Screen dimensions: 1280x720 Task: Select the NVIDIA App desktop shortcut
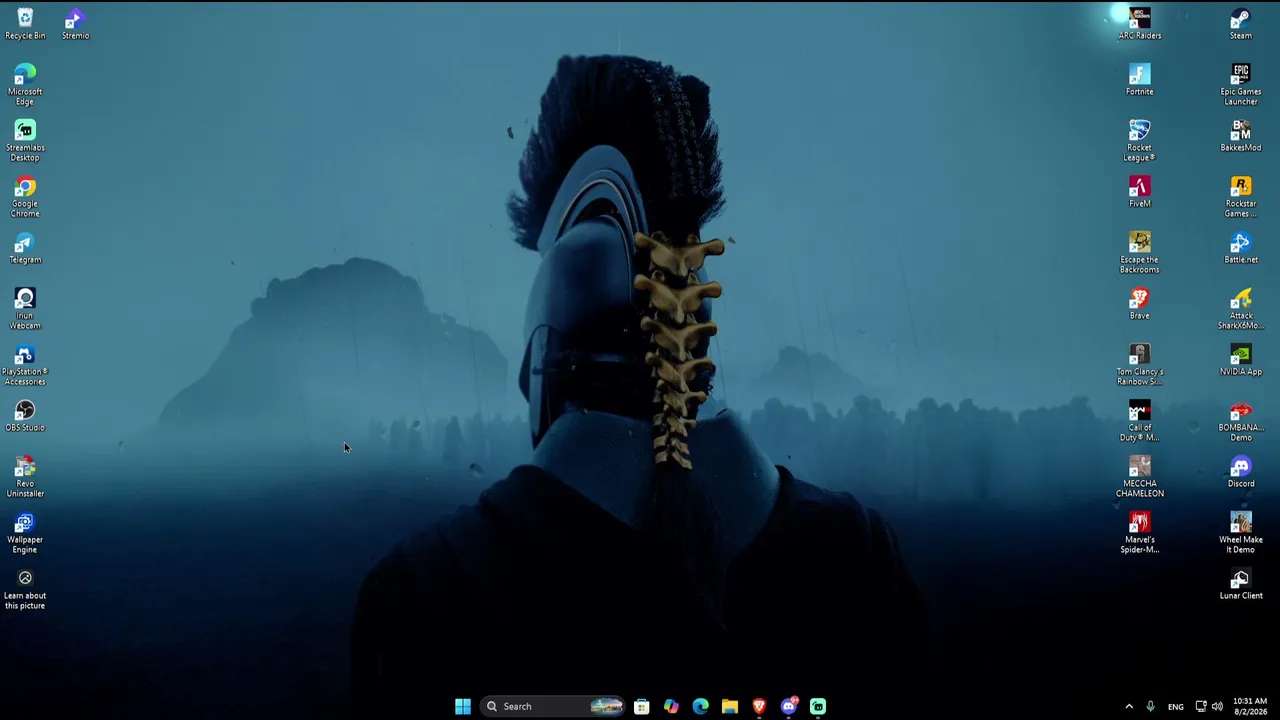(1241, 360)
